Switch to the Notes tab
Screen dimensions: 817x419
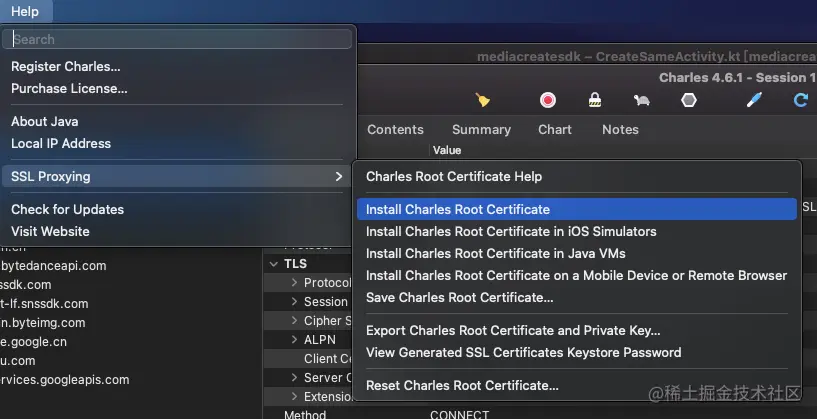[x=621, y=130]
